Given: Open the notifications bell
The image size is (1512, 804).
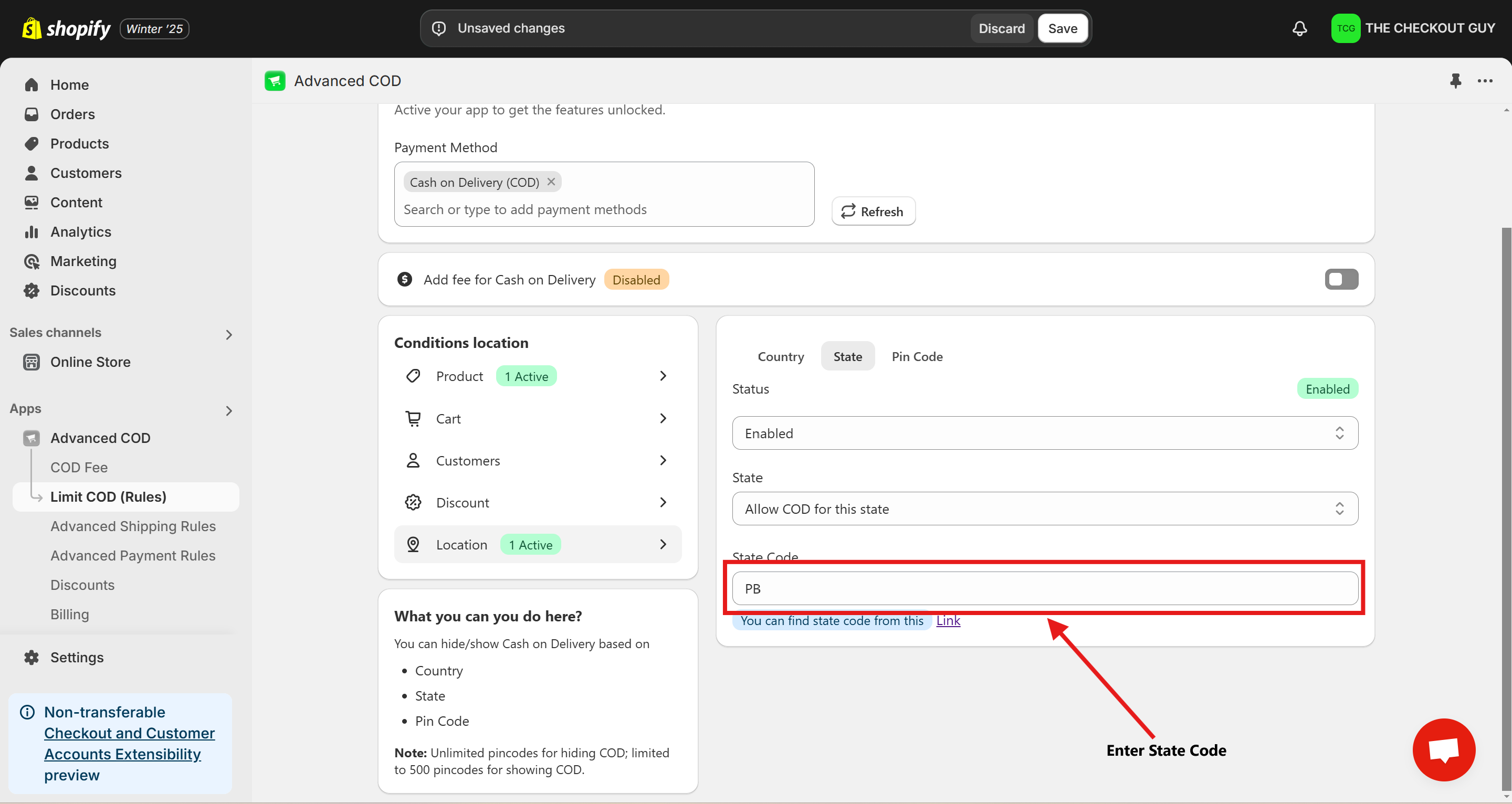Looking at the screenshot, I should point(1299,28).
